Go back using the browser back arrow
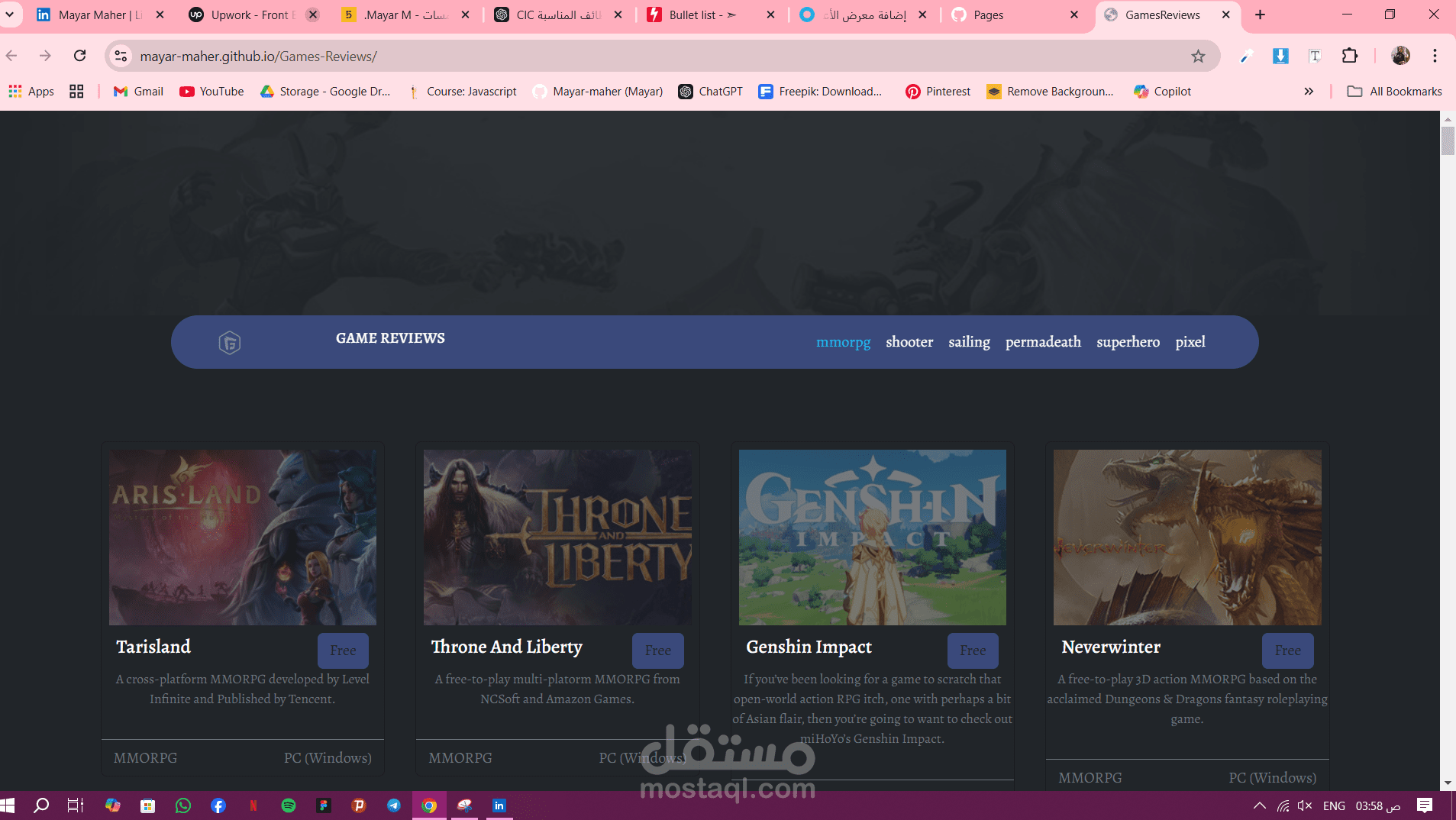 pyautogui.click(x=11, y=56)
